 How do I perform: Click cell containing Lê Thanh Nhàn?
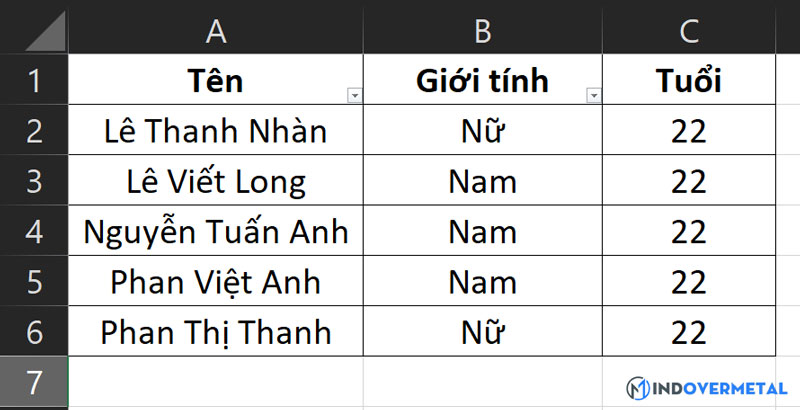tap(216, 131)
